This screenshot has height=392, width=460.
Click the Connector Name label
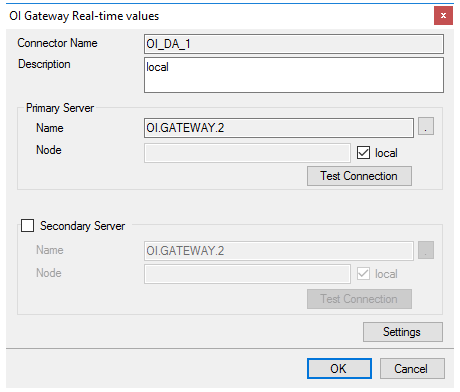click(57, 43)
